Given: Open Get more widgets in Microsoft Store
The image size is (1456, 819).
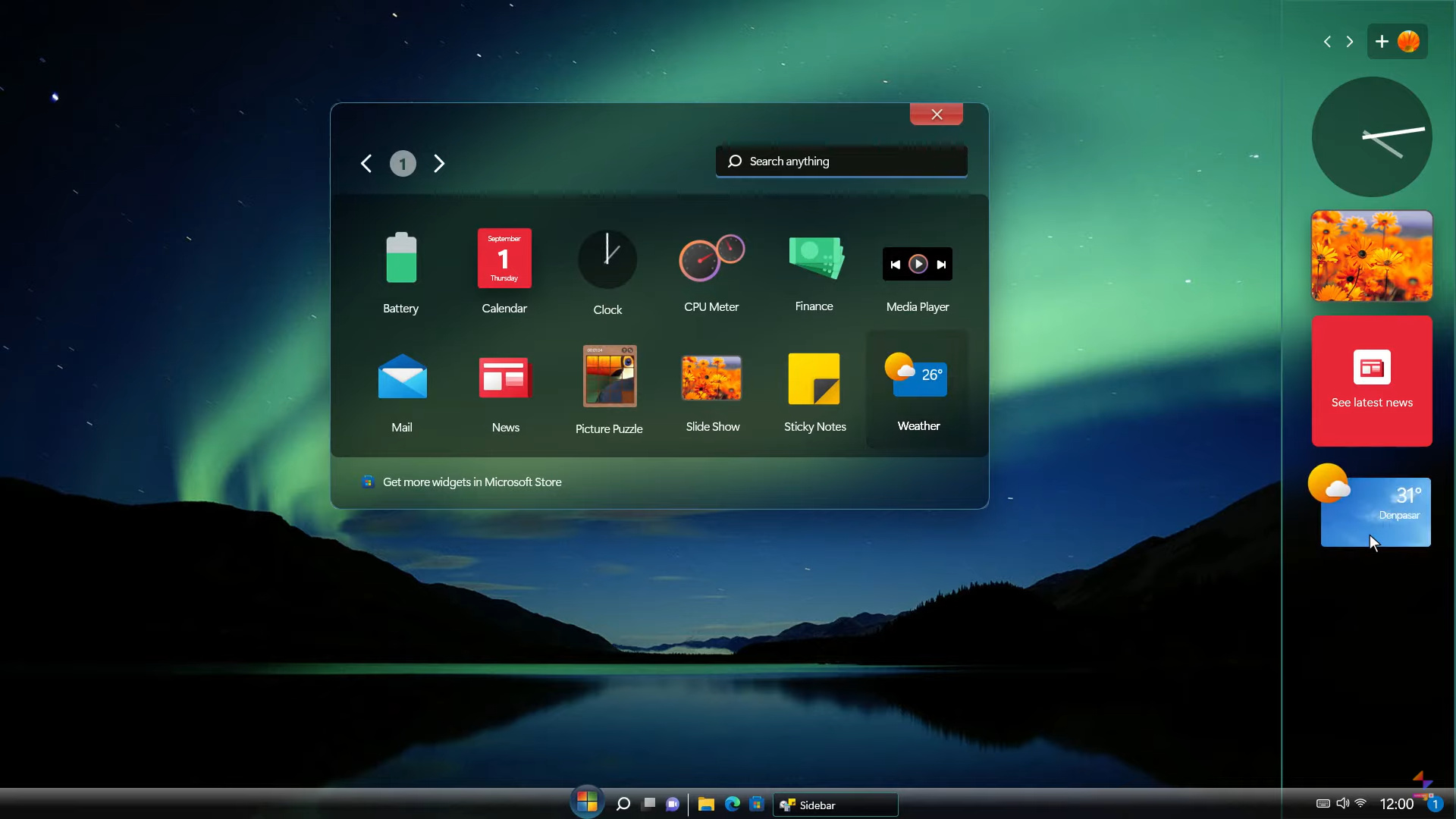Looking at the screenshot, I should click(x=472, y=482).
